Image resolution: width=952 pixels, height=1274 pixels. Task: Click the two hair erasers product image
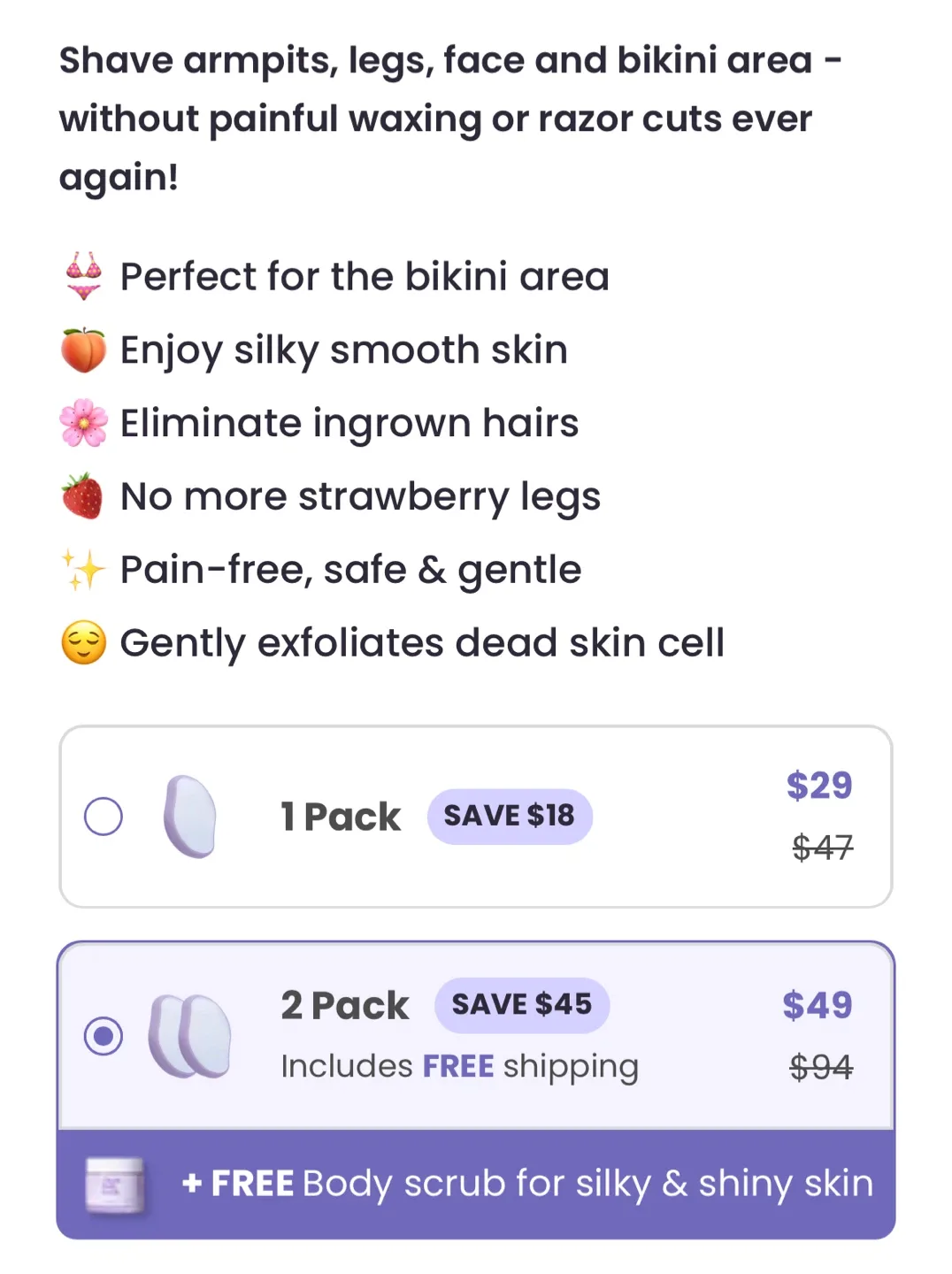(x=189, y=1036)
